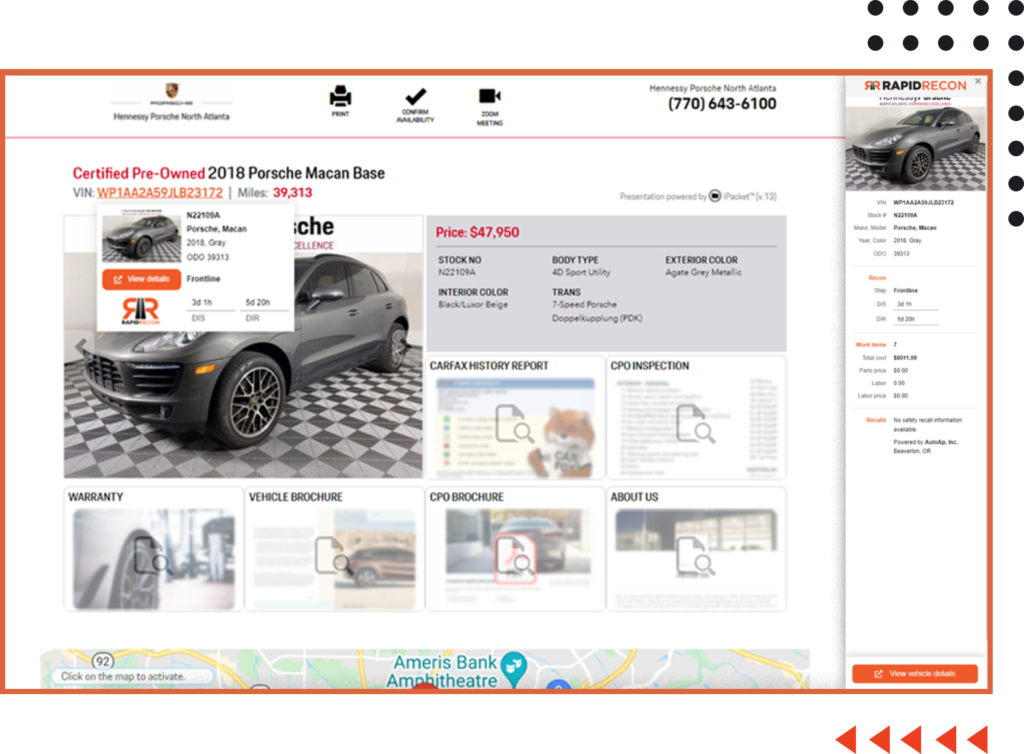Click the stock number N22109A in side panel

click(905, 215)
